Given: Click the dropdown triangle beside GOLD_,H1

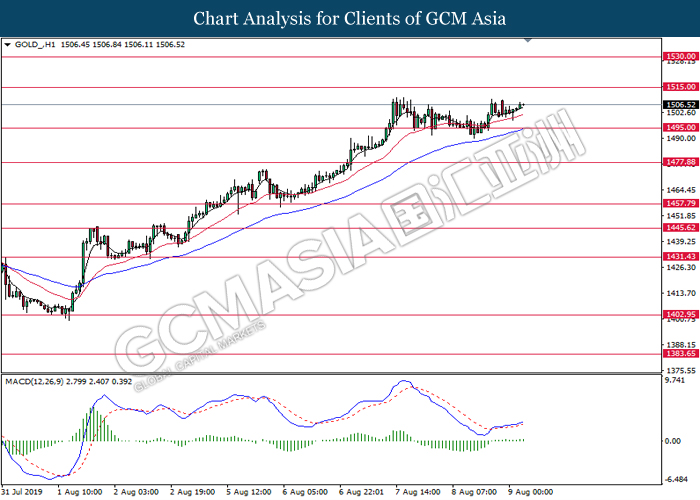Looking at the screenshot, I should coord(7,45).
